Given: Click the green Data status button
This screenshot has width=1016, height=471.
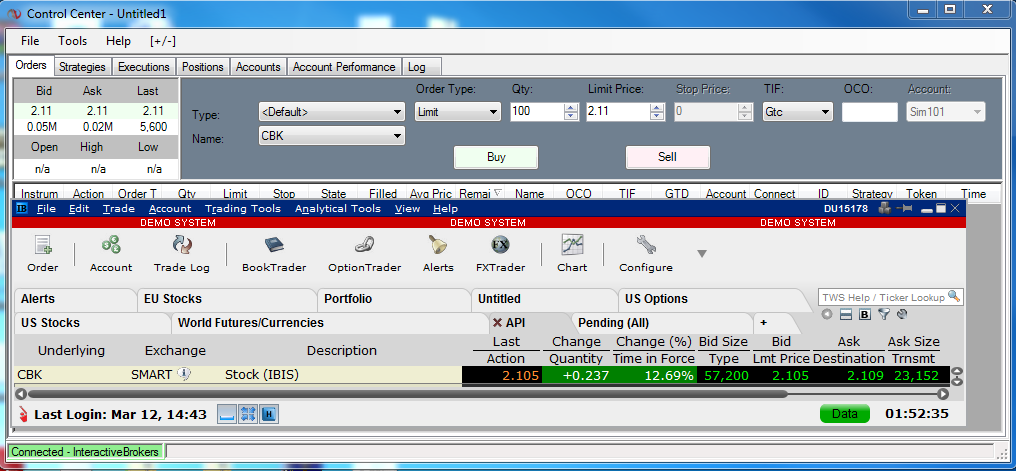Looking at the screenshot, I should click(844, 414).
